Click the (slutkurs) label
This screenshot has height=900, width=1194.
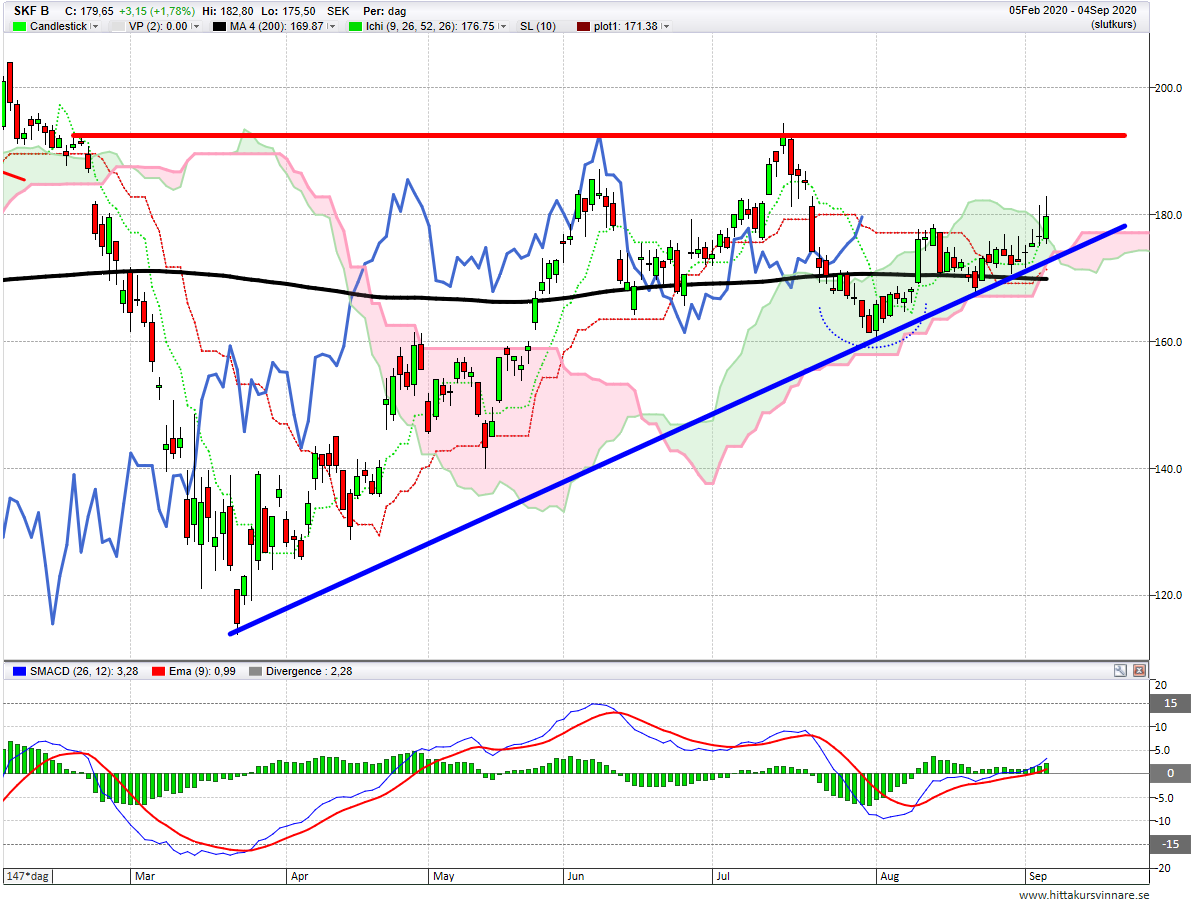pyautogui.click(x=1113, y=24)
